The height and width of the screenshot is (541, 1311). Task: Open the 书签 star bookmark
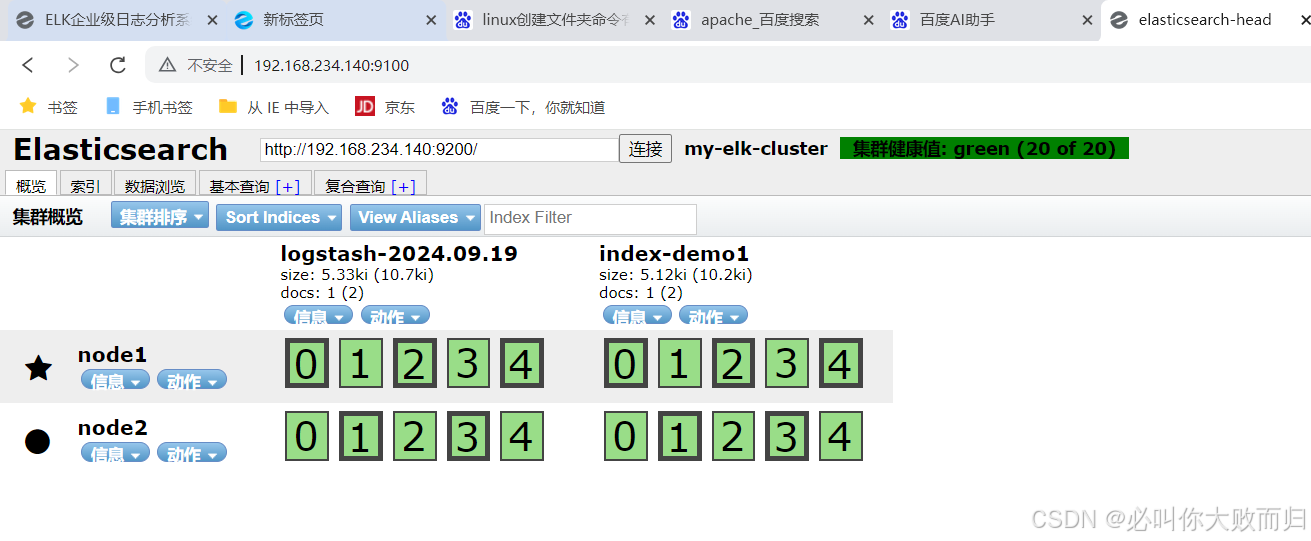pos(48,107)
